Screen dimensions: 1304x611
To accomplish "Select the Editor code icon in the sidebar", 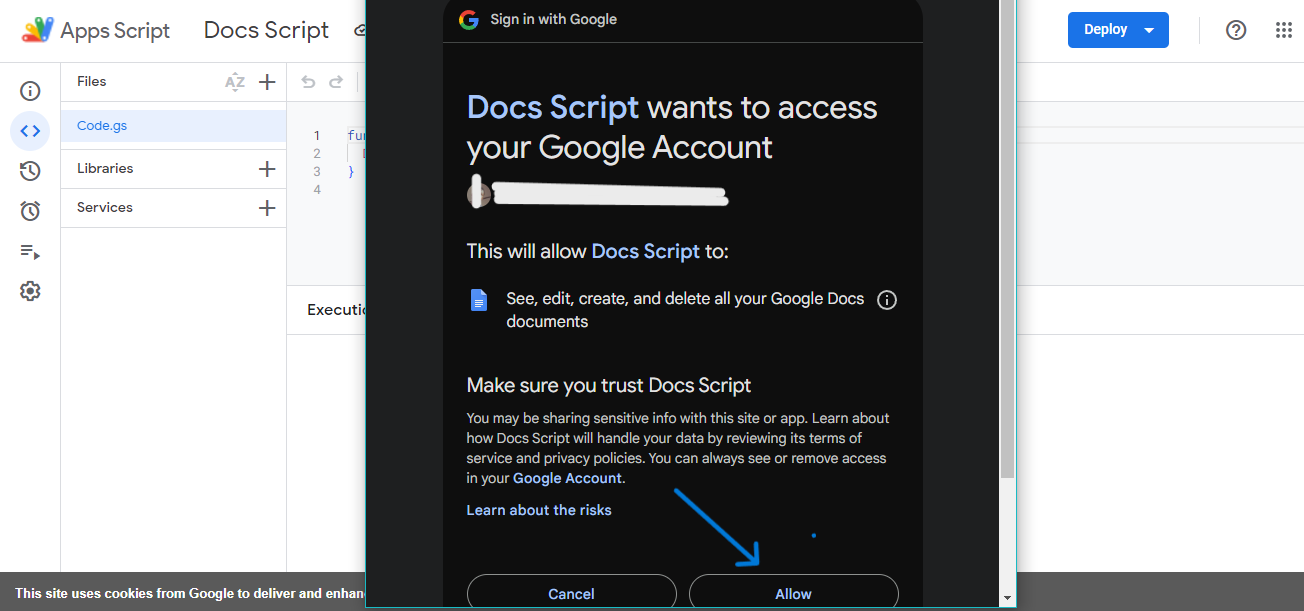I will coord(30,131).
